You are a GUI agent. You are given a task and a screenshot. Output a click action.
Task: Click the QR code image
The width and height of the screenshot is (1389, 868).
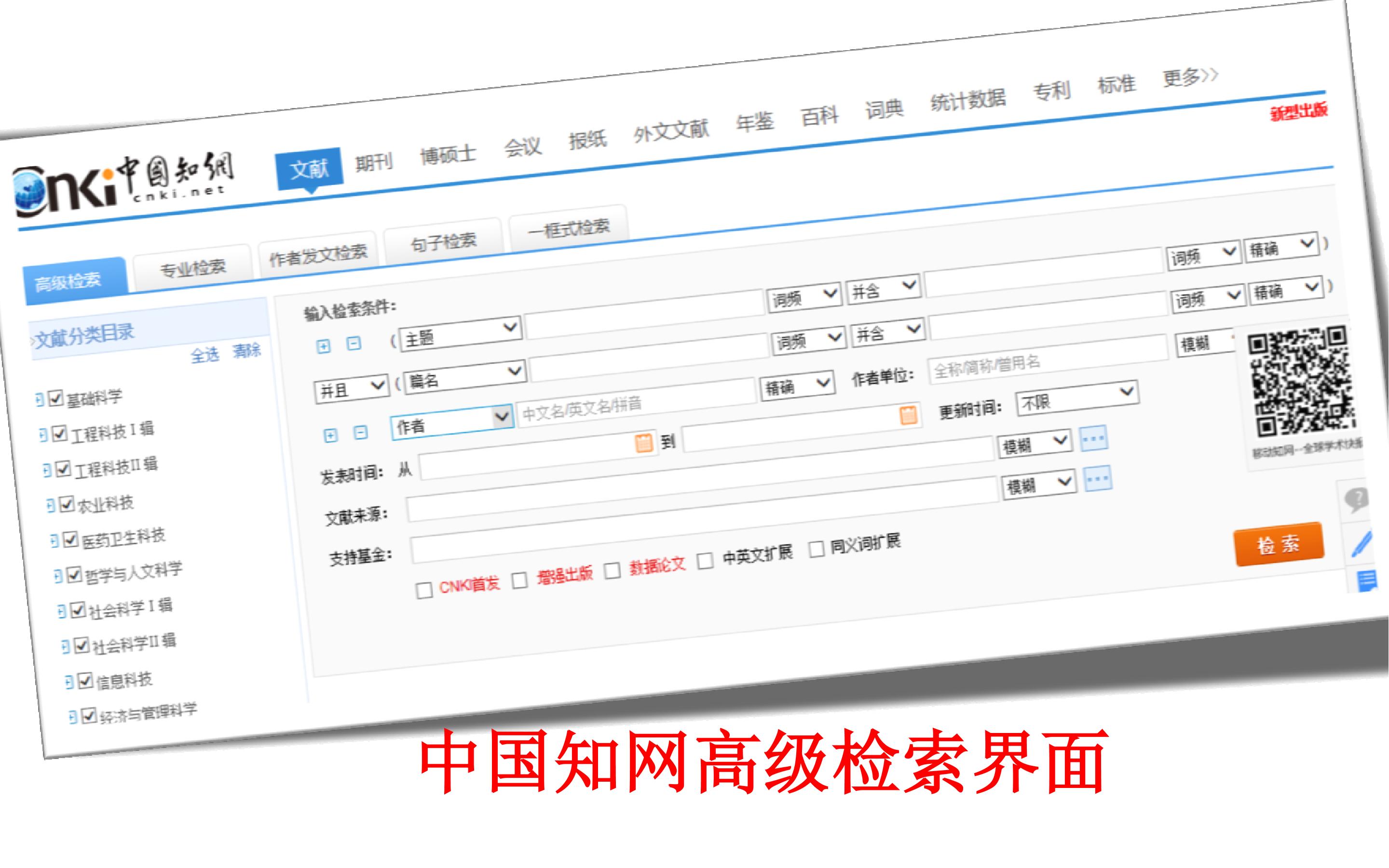(x=1303, y=381)
